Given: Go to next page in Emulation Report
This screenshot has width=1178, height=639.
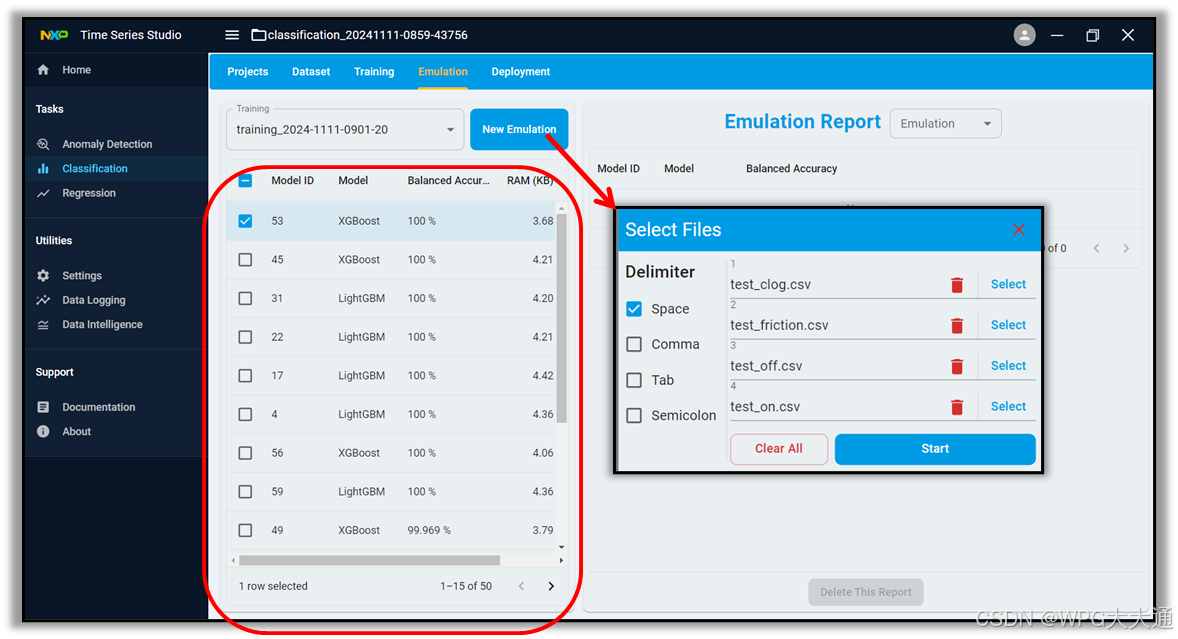Looking at the screenshot, I should point(1125,249).
